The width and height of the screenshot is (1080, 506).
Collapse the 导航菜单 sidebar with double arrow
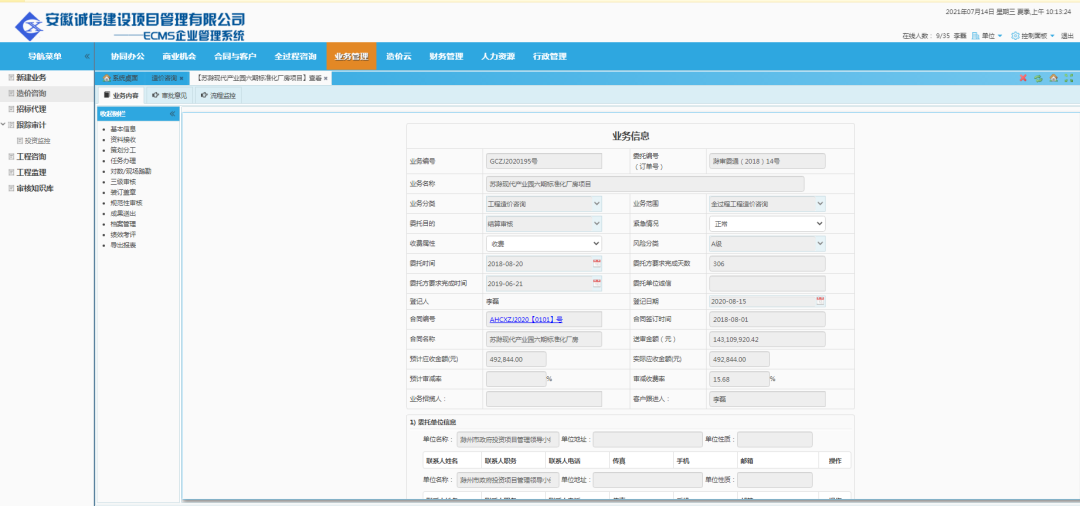coord(87,57)
